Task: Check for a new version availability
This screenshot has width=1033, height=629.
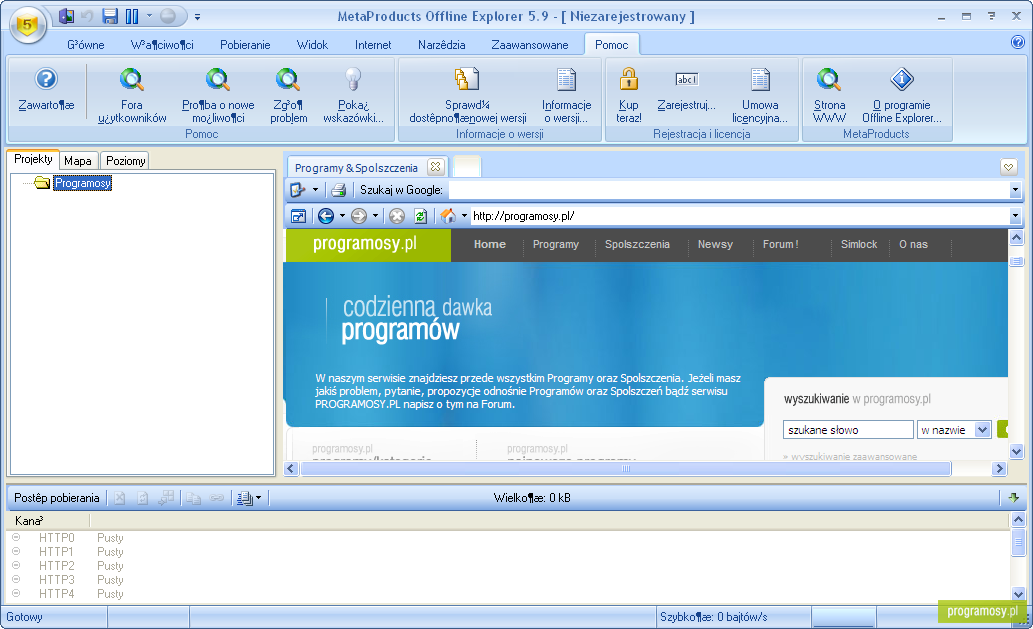Action: (468, 96)
